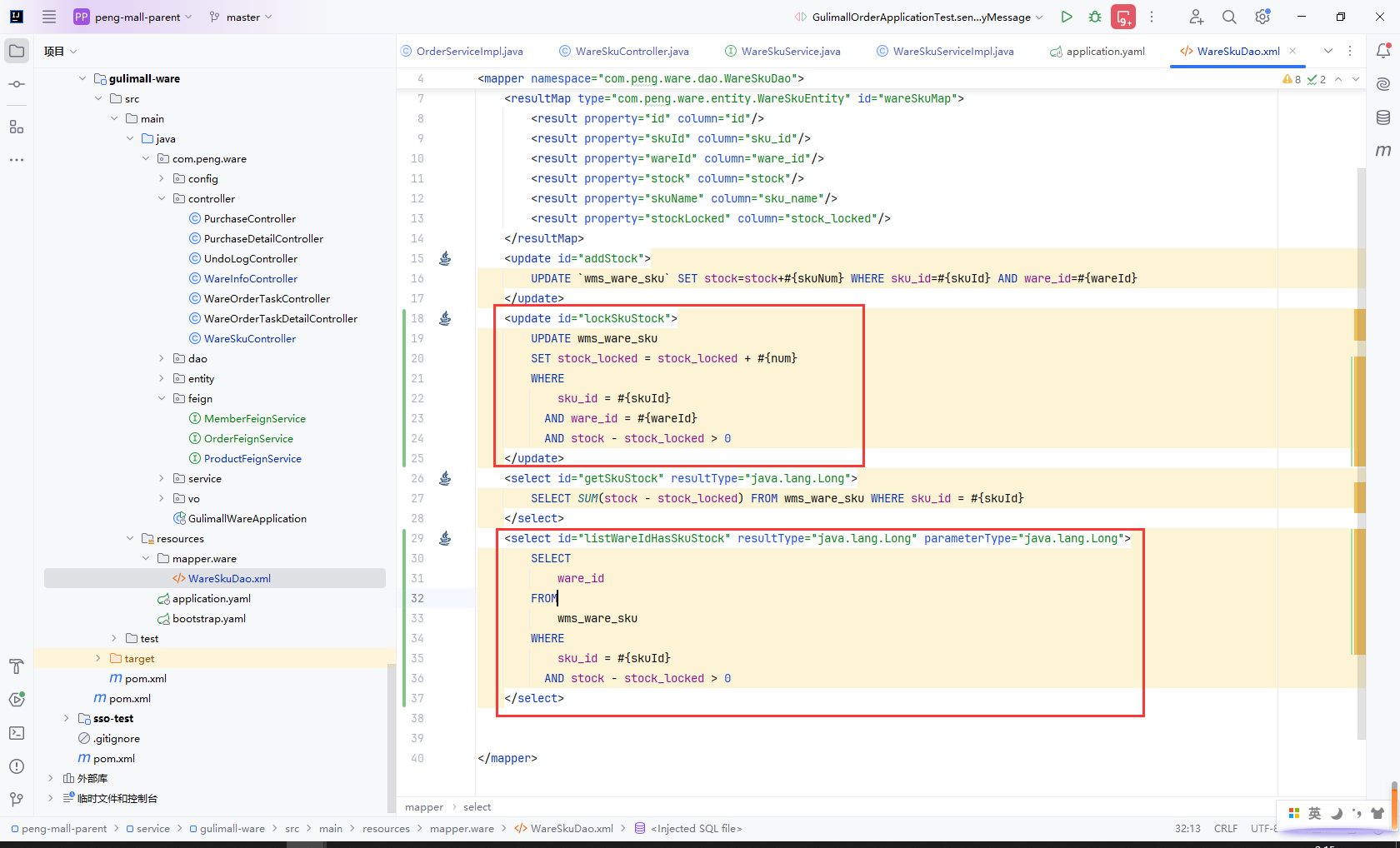Image resolution: width=1400 pixels, height=848 pixels.
Task: Click select element in editor breadcrumbs
Action: click(477, 806)
